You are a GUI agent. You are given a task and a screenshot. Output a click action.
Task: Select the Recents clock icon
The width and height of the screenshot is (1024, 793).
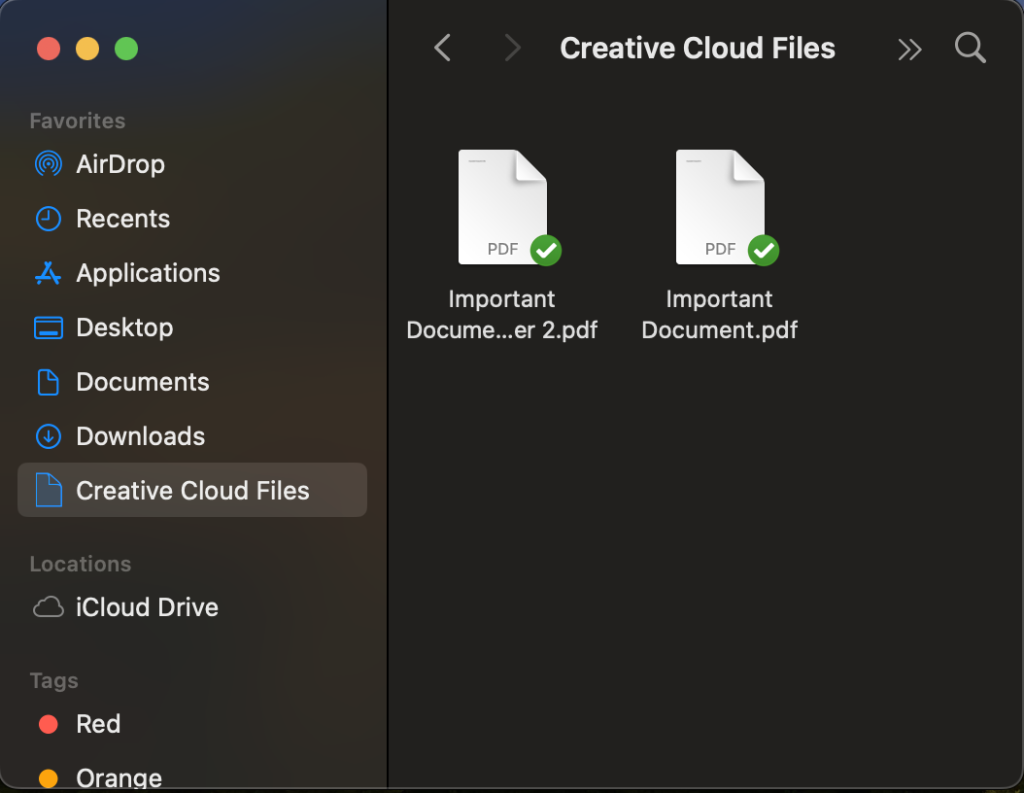click(48, 219)
